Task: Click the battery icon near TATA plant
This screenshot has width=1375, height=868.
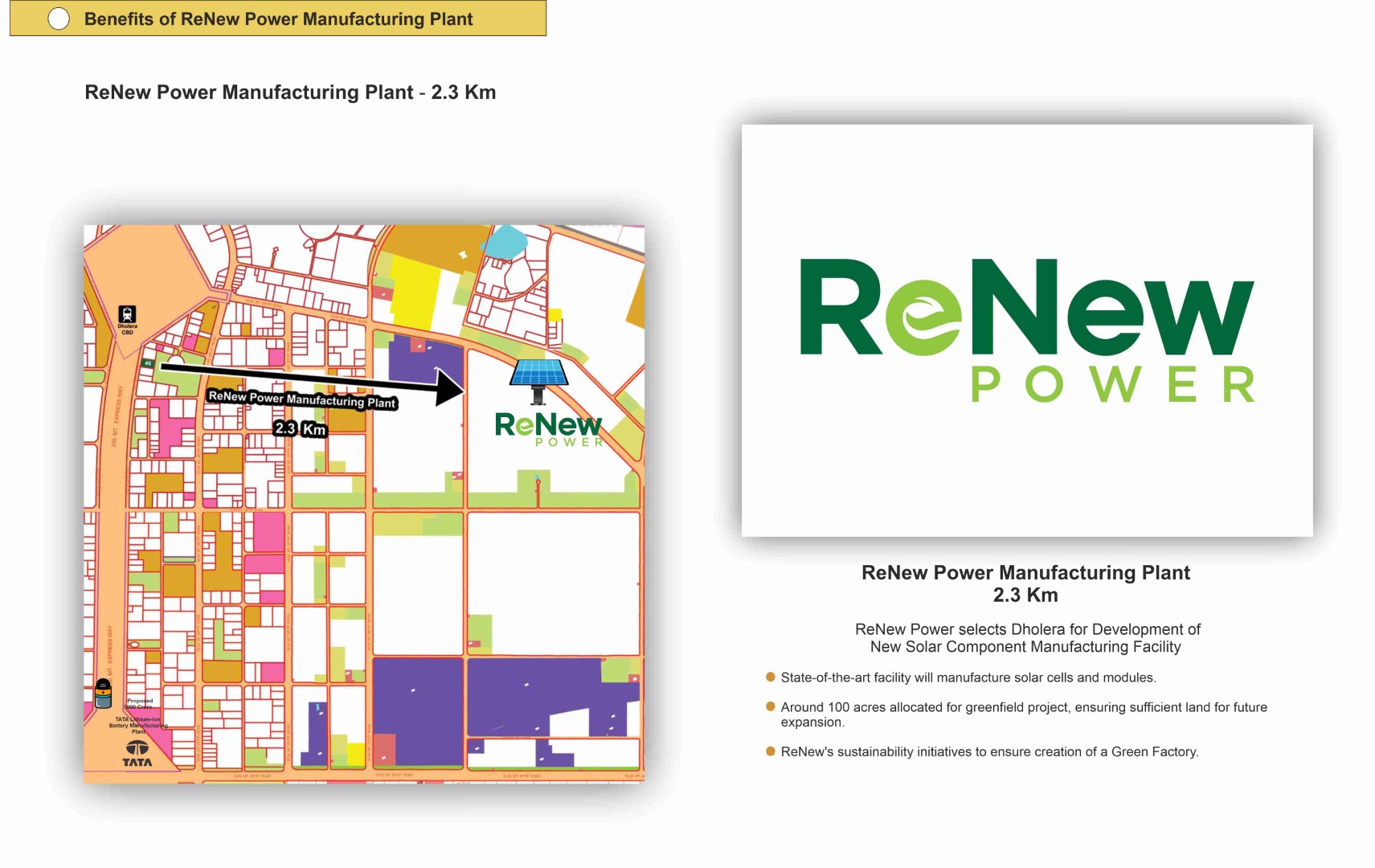Action: [x=103, y=693]
